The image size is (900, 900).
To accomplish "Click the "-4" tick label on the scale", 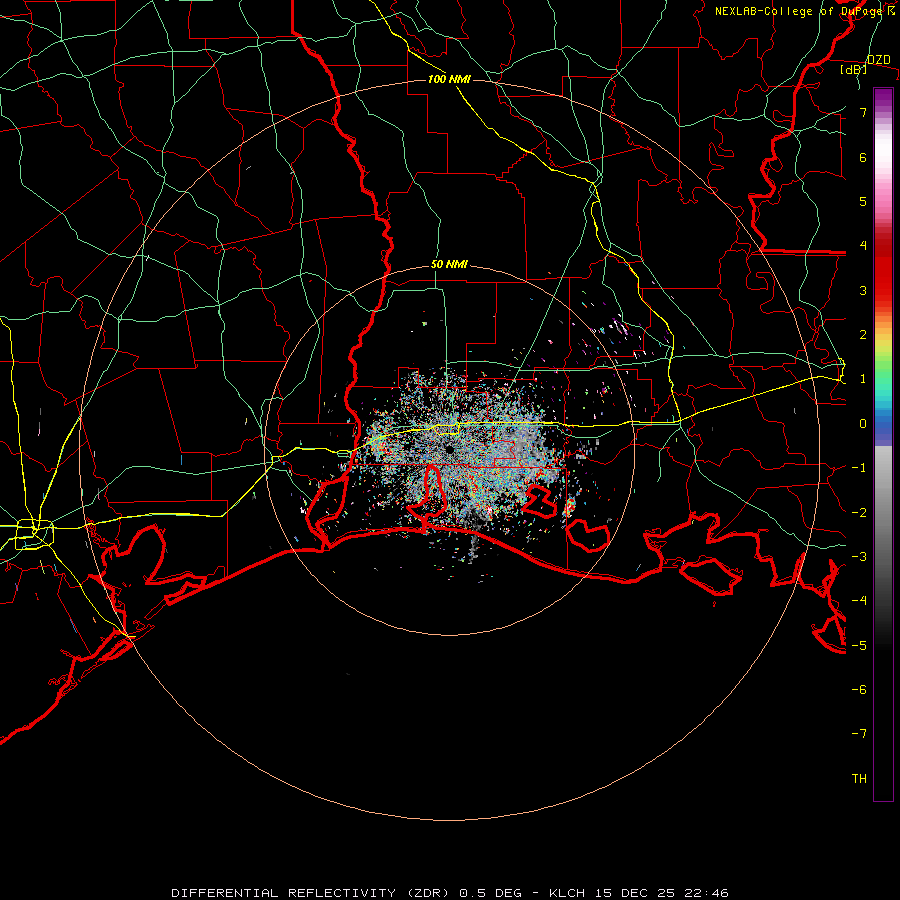I will [x=859, y=601].
